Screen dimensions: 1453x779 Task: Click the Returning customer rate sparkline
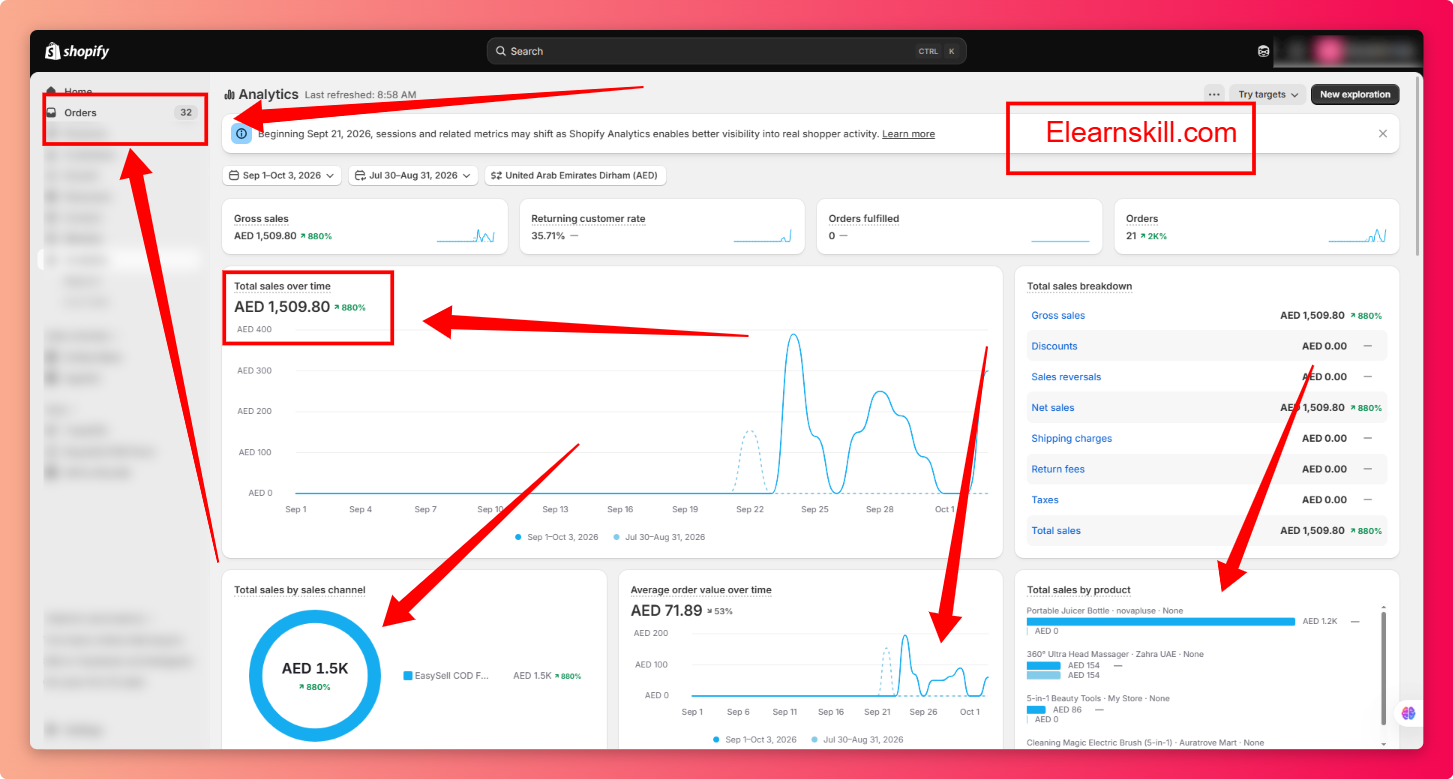tap(762, 236)
